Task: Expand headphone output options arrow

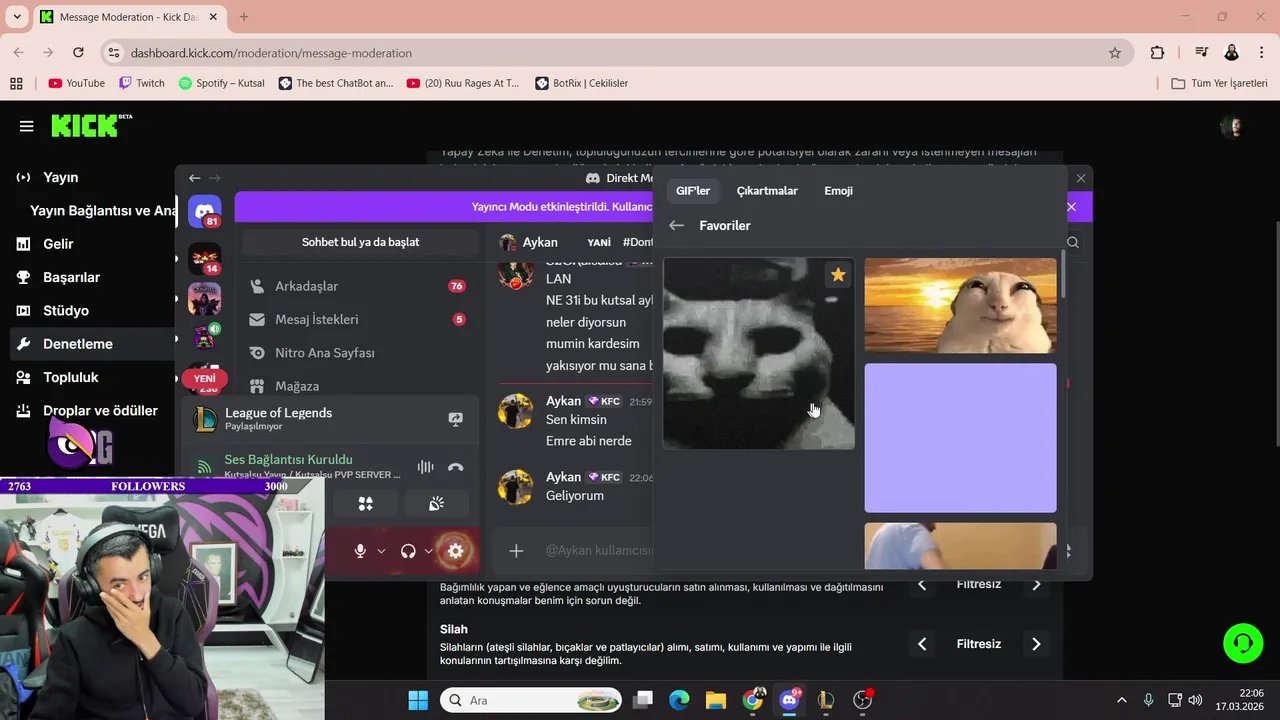Action: point(429,551)
